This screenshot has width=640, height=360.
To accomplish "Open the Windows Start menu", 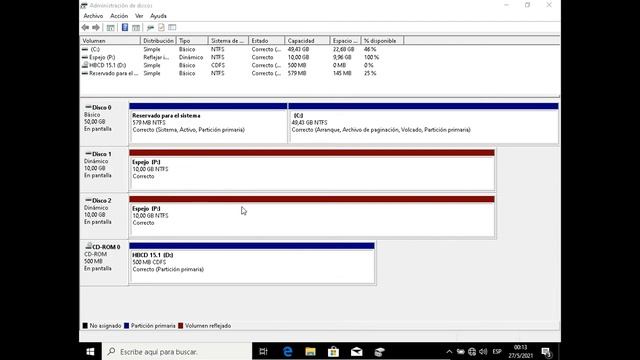I will click(x=91, y=351).
